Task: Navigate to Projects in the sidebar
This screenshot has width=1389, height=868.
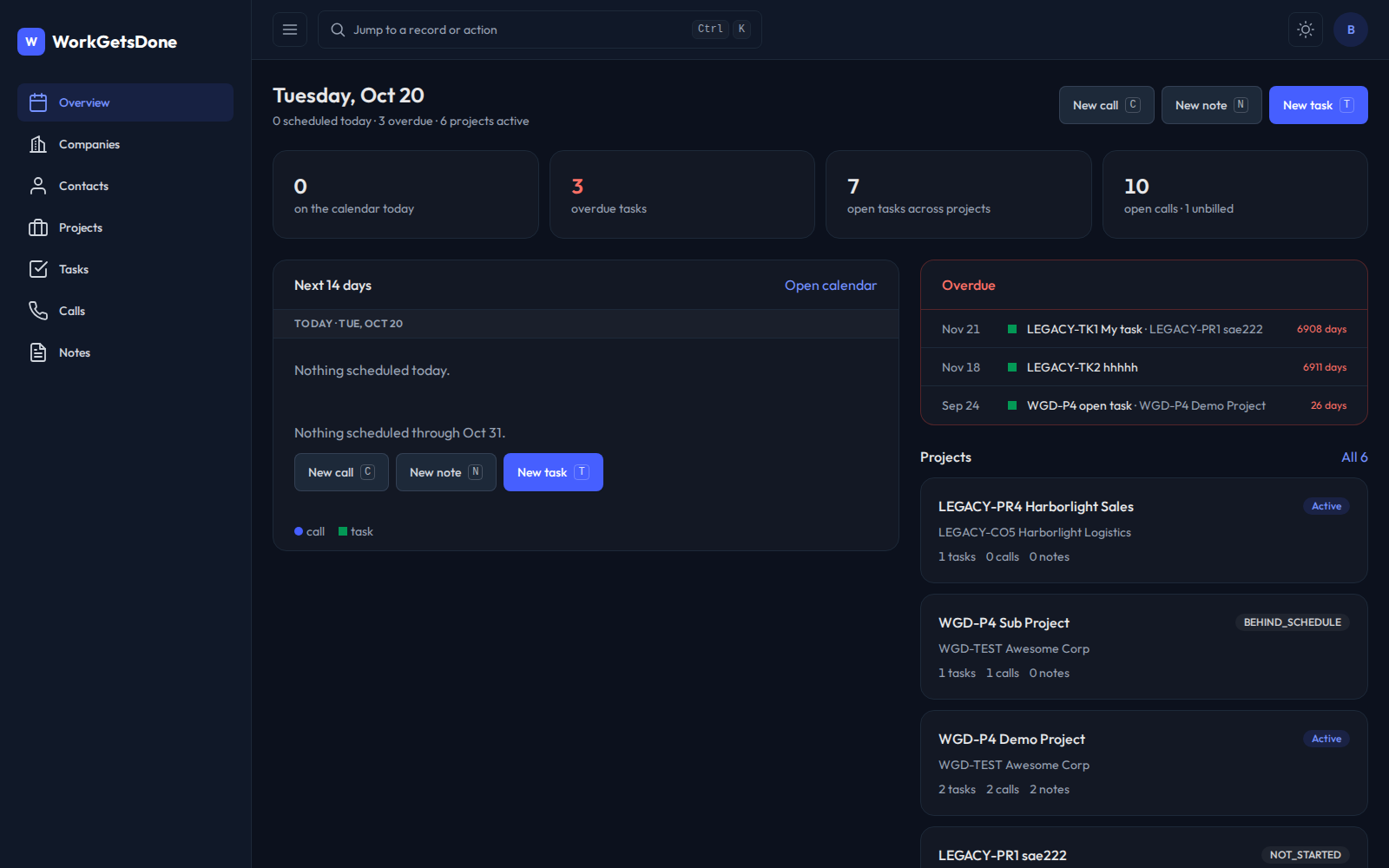Action: point(125,227)
